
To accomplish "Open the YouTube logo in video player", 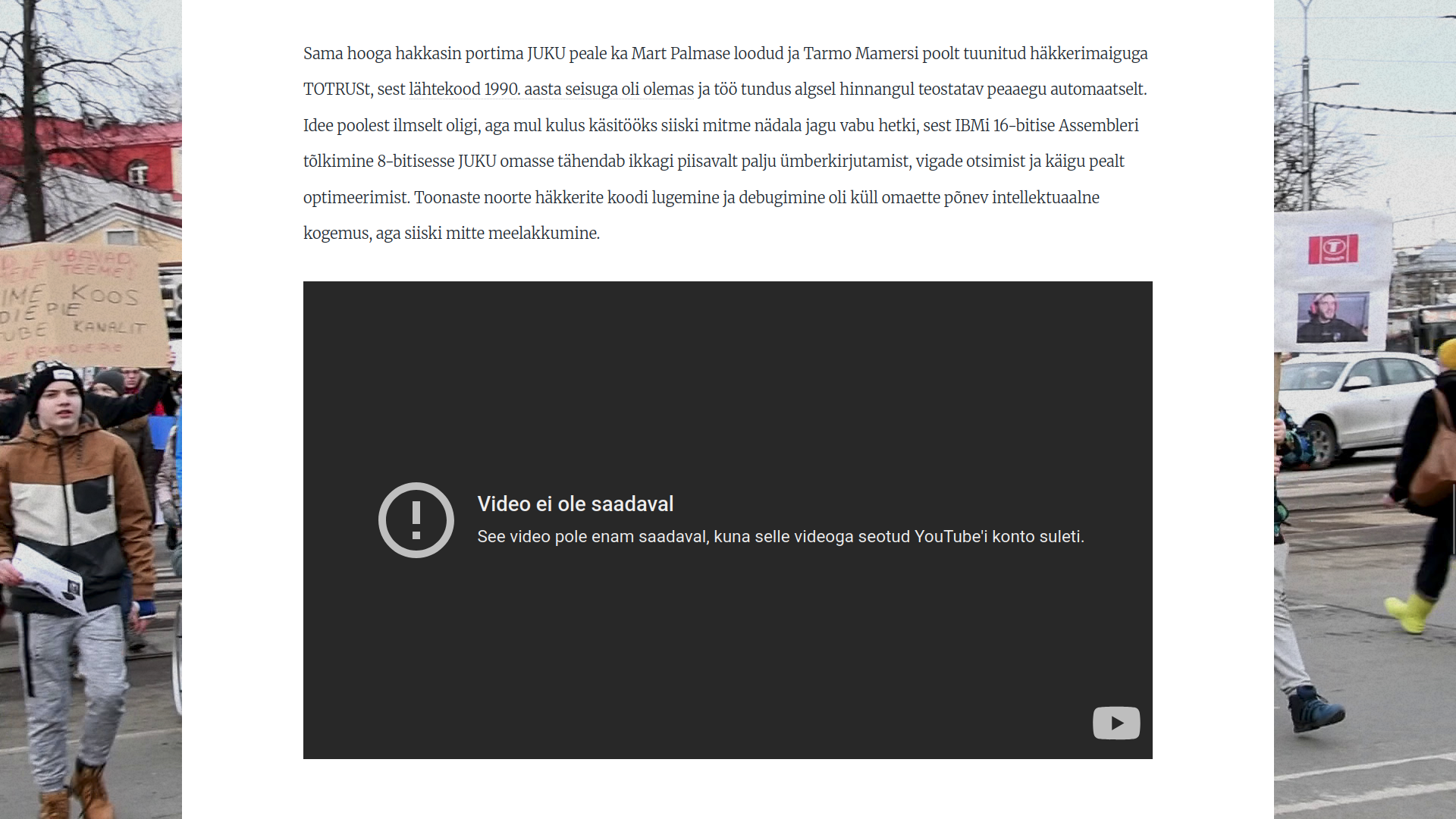I will [x=1116, y=723].
